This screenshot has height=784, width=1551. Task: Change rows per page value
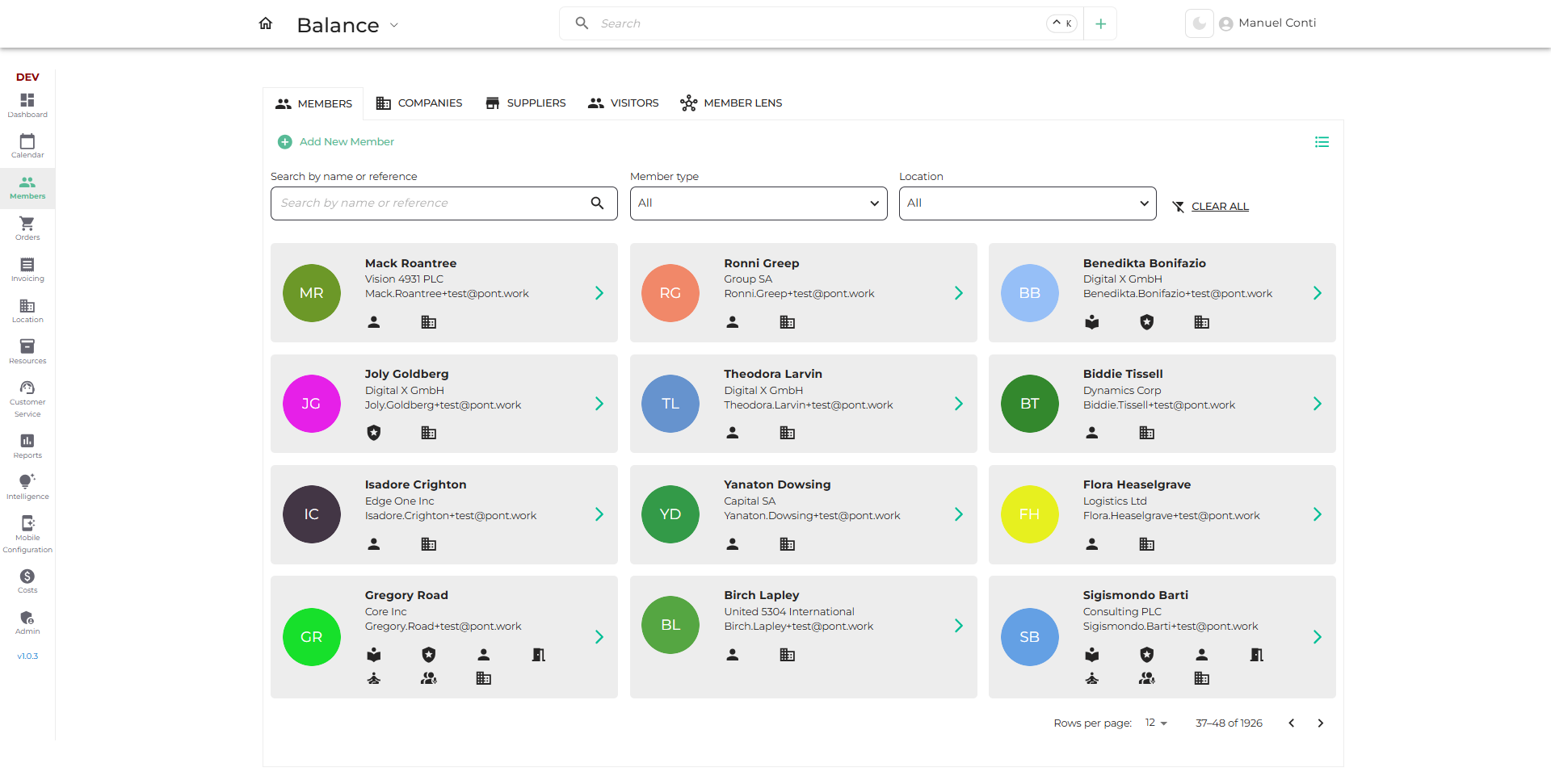[x=1156, y=723]
